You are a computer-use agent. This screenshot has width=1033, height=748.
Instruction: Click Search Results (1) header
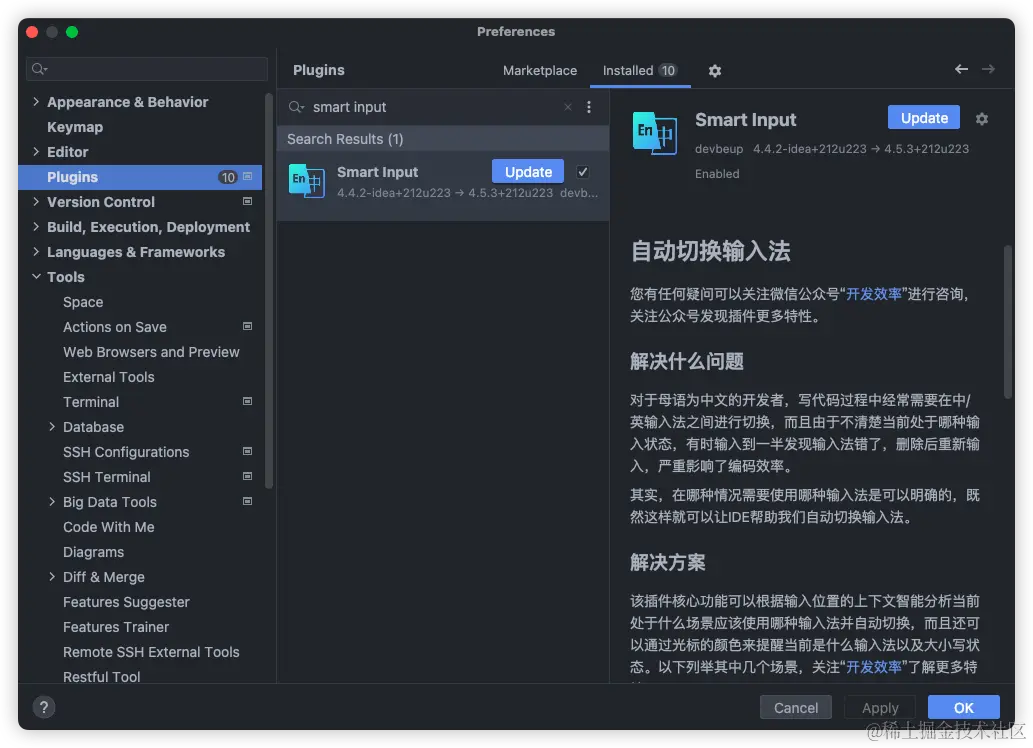(x=345, y=139)
